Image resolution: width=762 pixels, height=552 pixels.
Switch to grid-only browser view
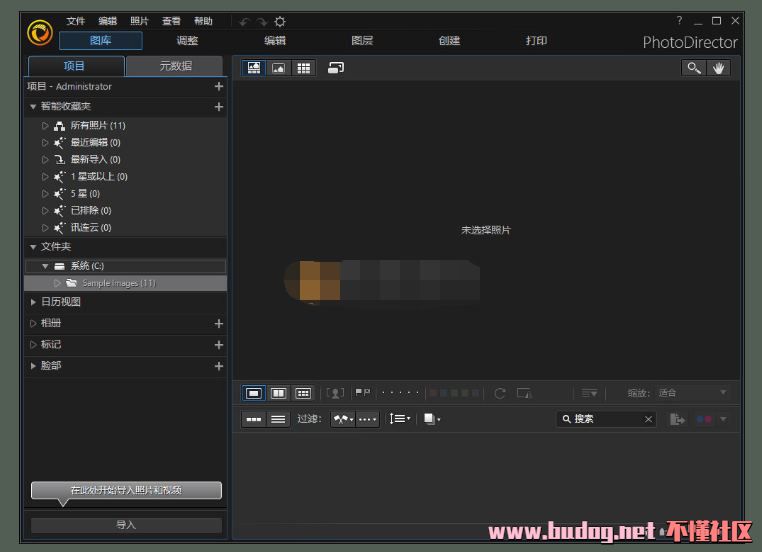(304, 68)
